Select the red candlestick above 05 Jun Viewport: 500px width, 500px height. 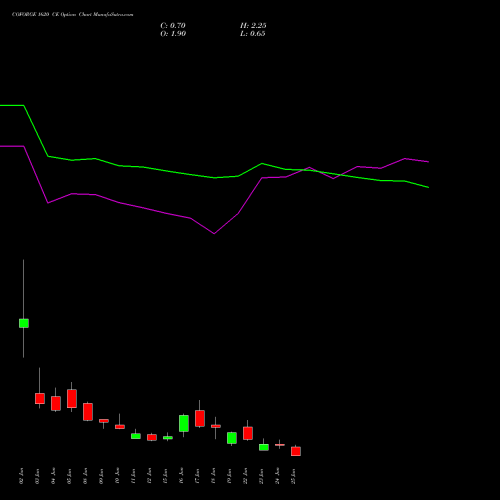click(72, 398)
